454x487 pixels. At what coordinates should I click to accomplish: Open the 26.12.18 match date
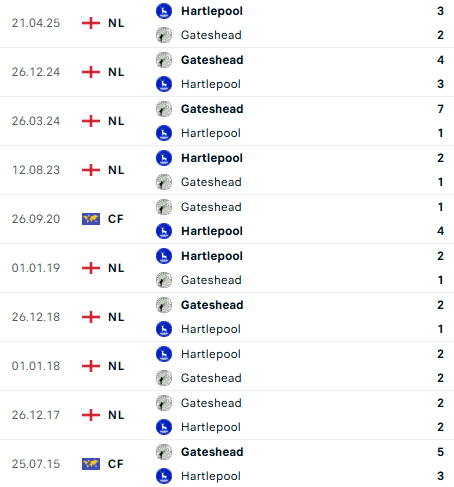[x=36, y=317]
